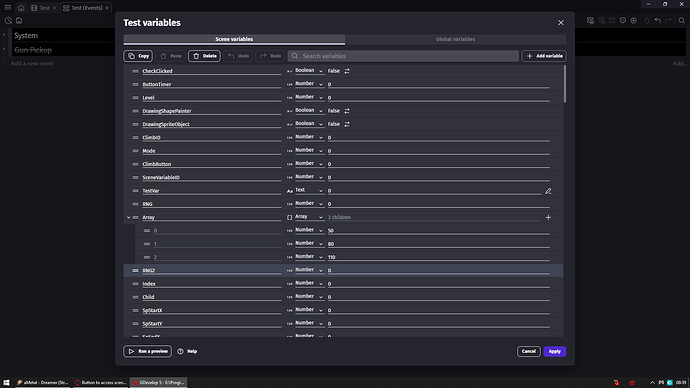Open Help via question mark icon
This screenshot has width=690, height=388.
click(x=180, y=351)
